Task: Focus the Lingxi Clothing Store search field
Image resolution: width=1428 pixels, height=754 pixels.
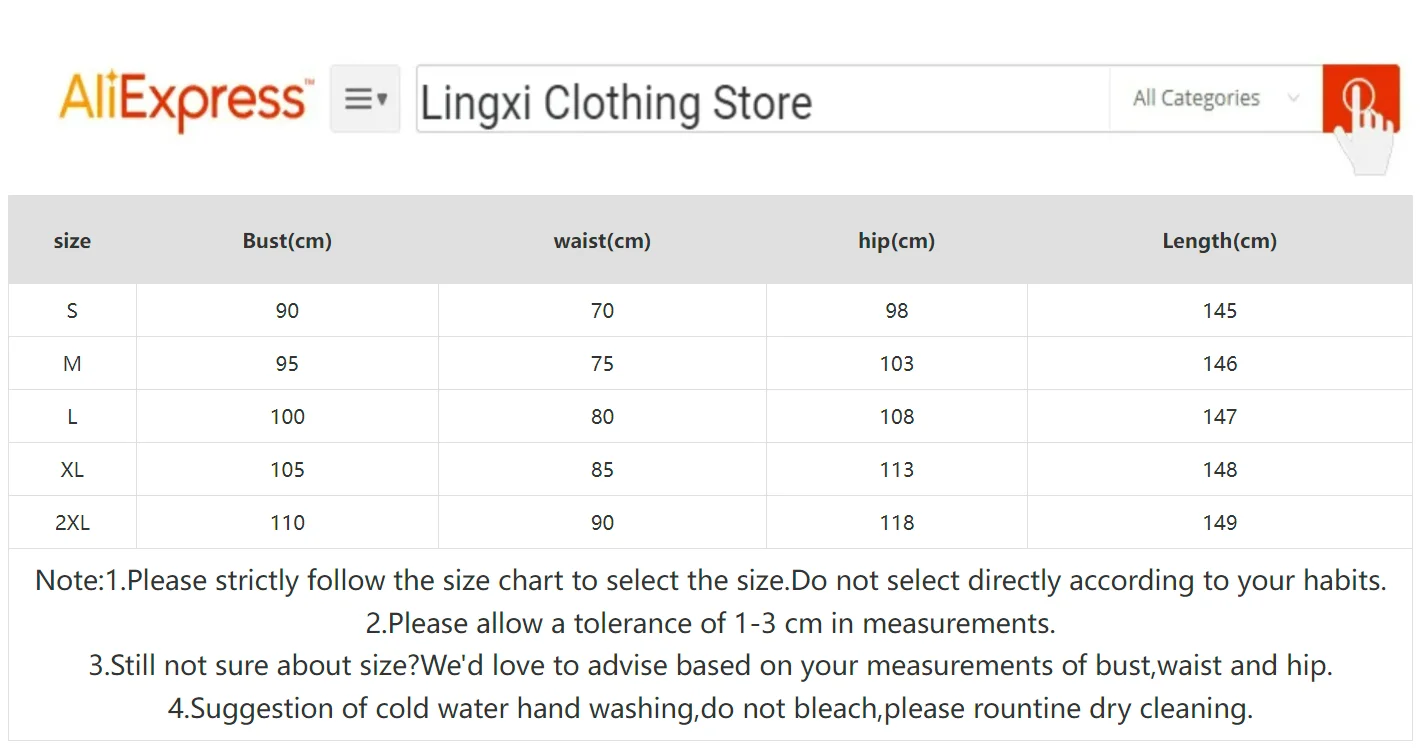Action: tap(763, 99)
